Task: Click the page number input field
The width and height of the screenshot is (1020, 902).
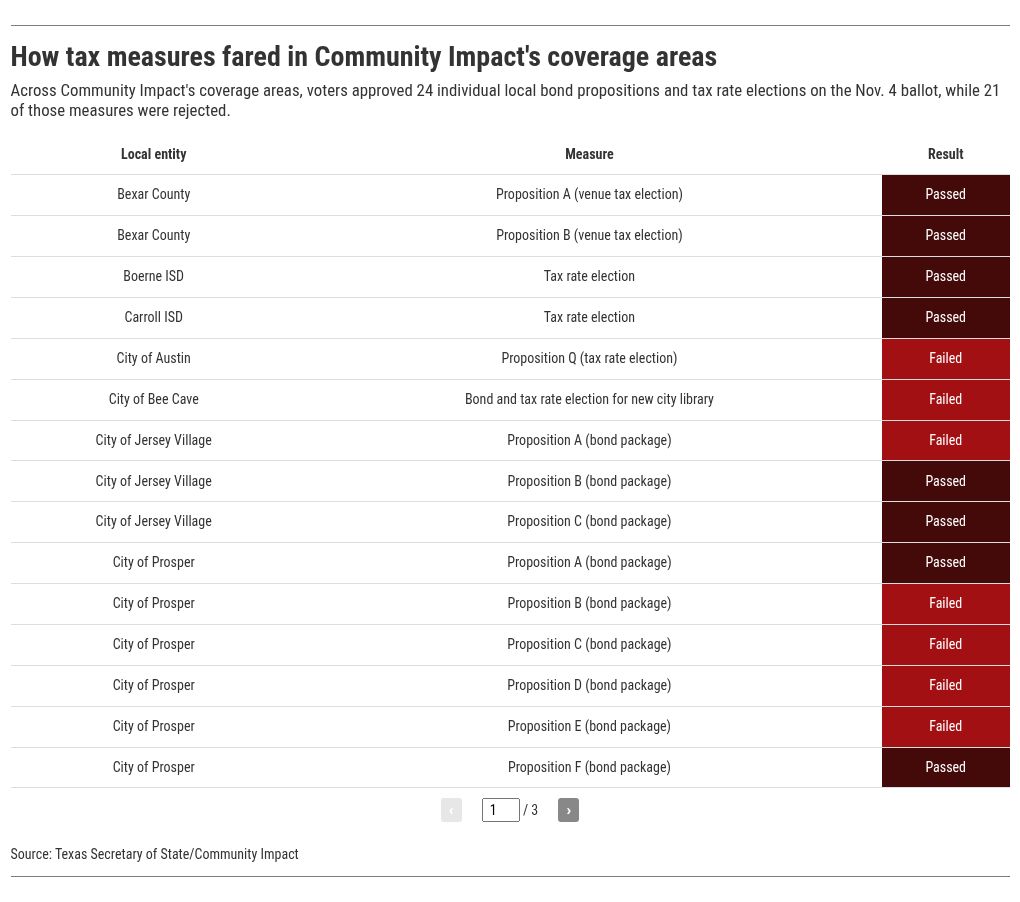Action: click(500, 810)
